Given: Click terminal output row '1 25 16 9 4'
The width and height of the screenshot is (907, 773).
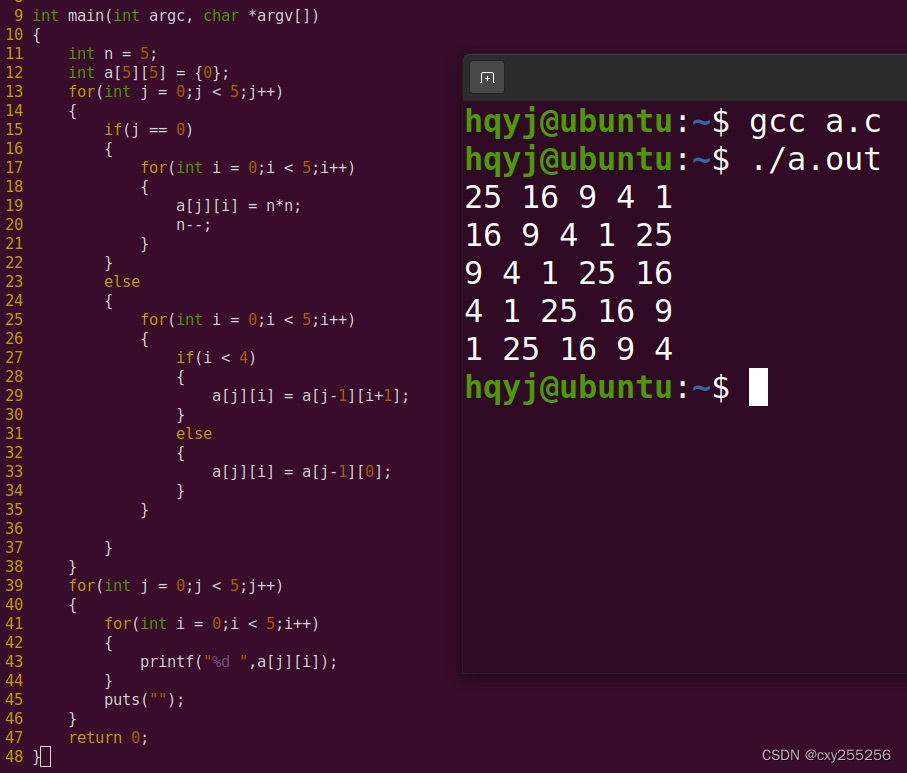Looking at the screenshot, I should tap(568, 349).
